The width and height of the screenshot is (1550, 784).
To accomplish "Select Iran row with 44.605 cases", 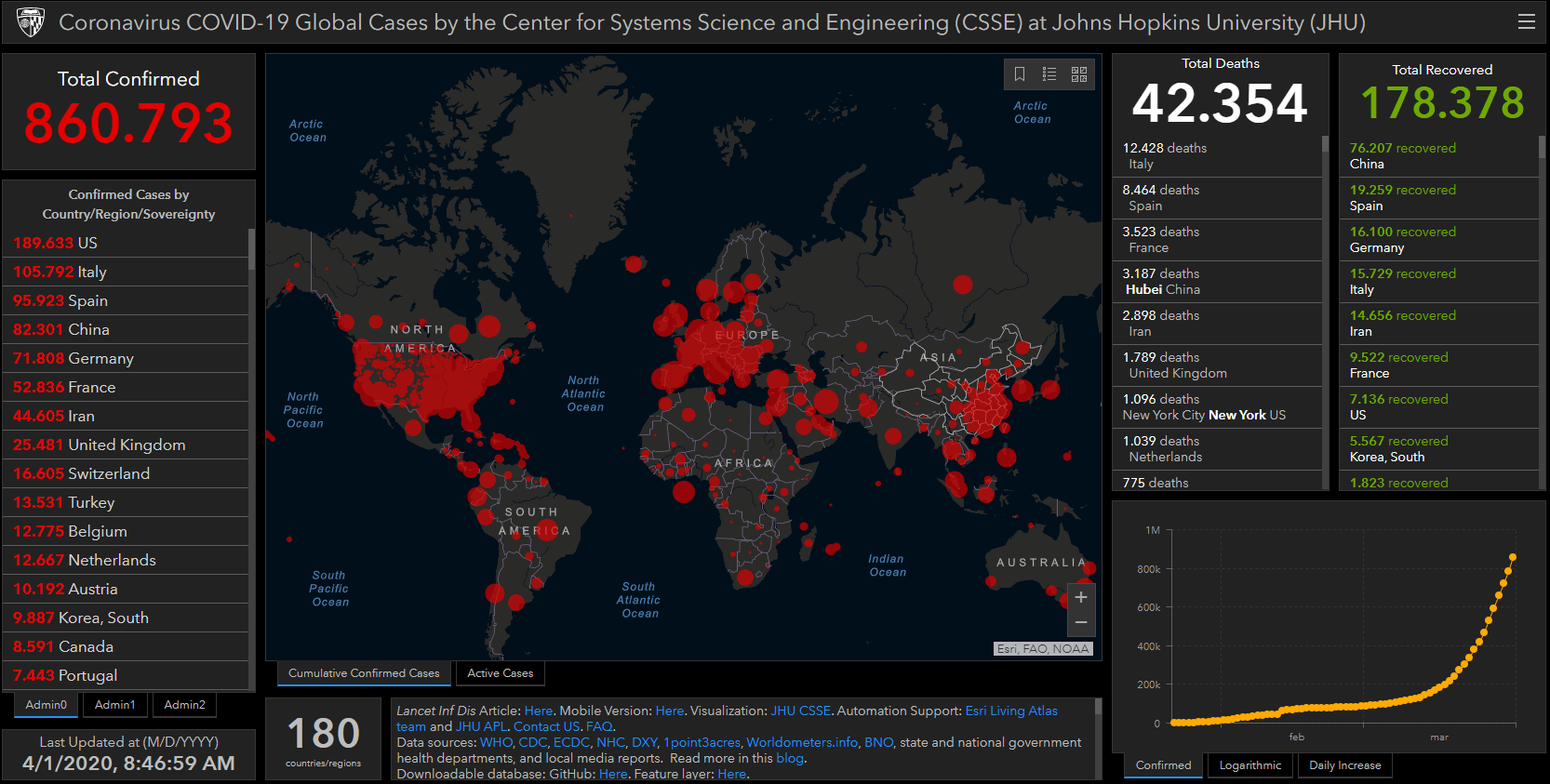I will pyautogui.click(x=126, y=416).
